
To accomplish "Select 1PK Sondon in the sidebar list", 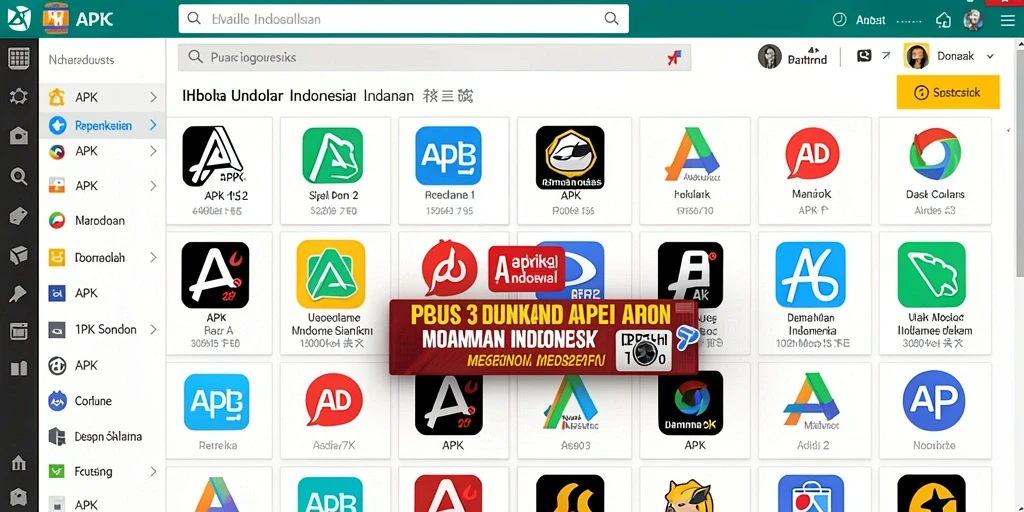I will pyautogui.click(x=105, y=329).
